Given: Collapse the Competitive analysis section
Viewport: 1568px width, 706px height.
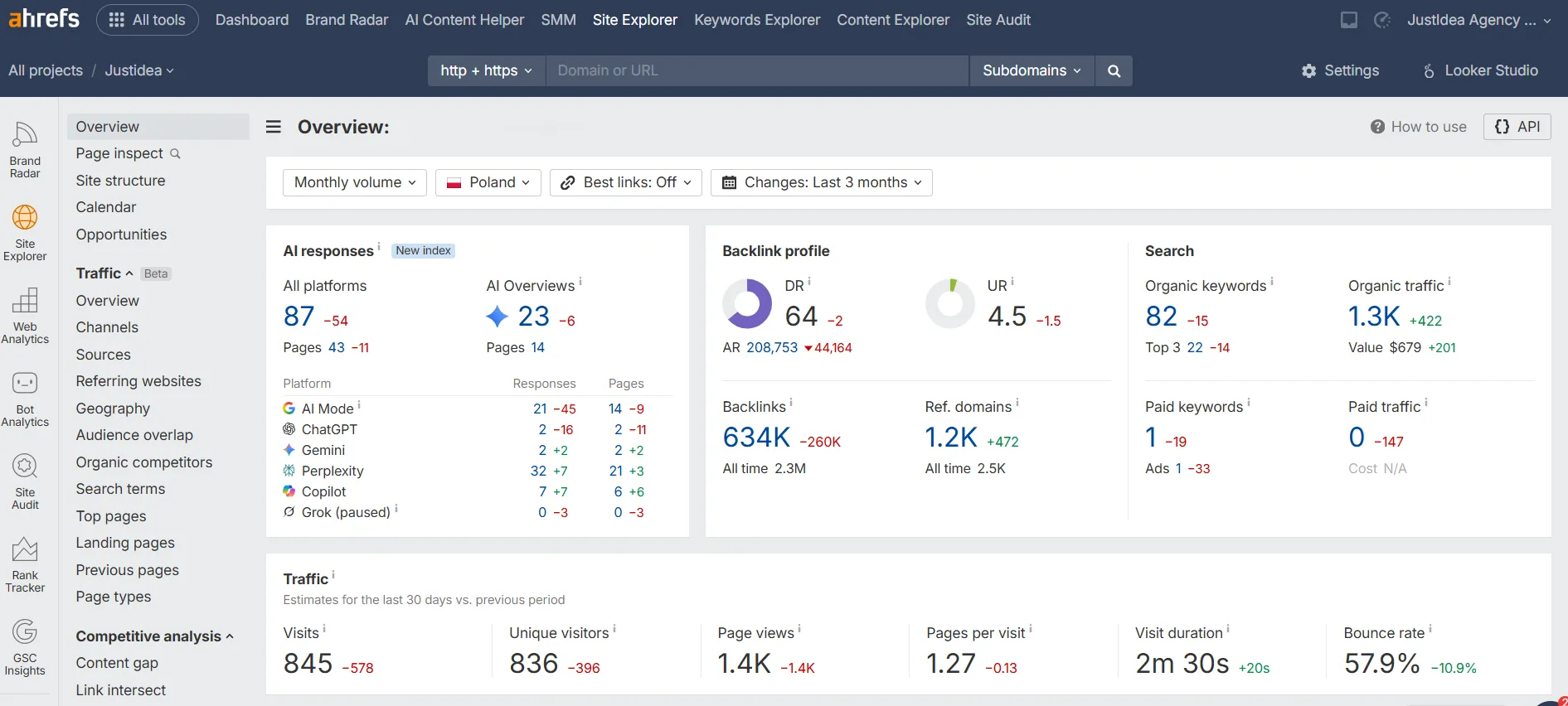Looking at the screenshot, I should 155,636.
